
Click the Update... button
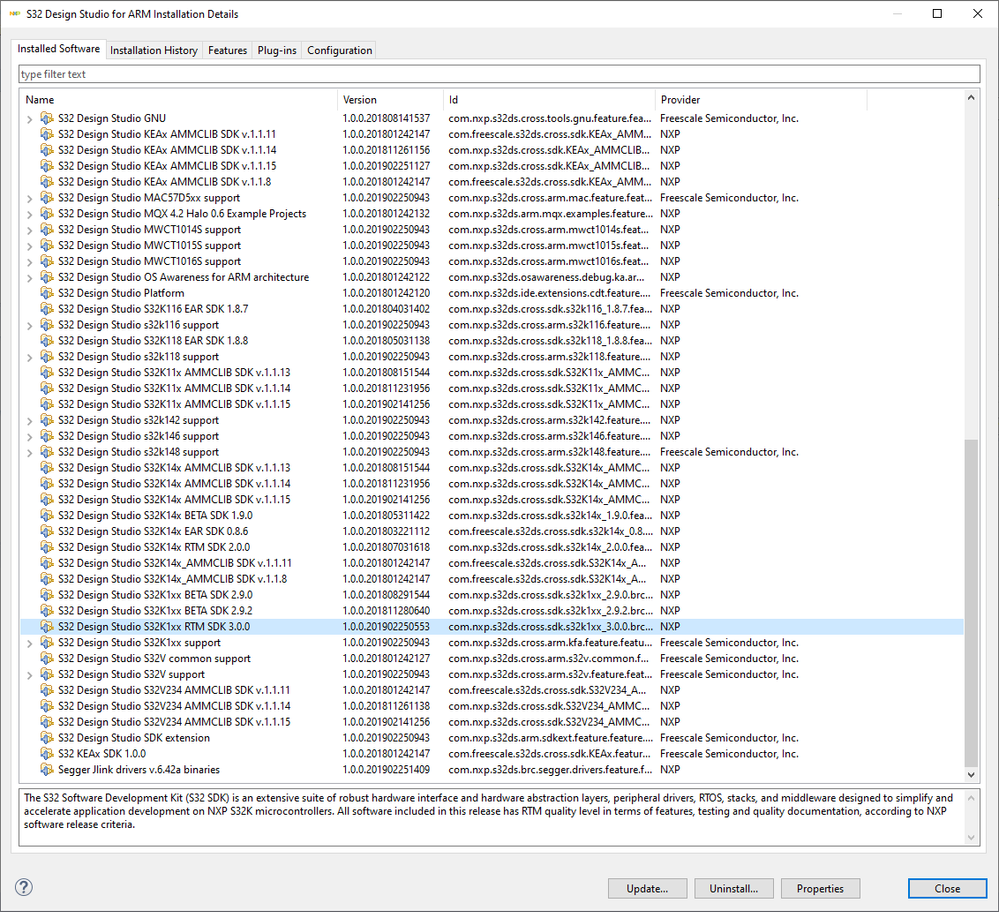coord(647,888)
